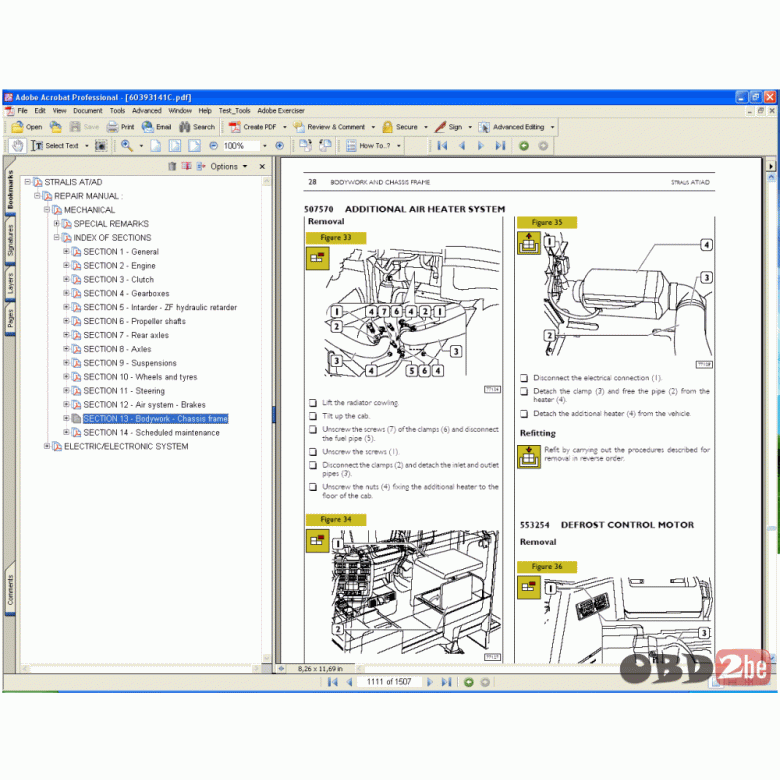Viewport: 780px width, 780px height.
Task: Open the Signatures side tab
Action: [x=10, y=241]
